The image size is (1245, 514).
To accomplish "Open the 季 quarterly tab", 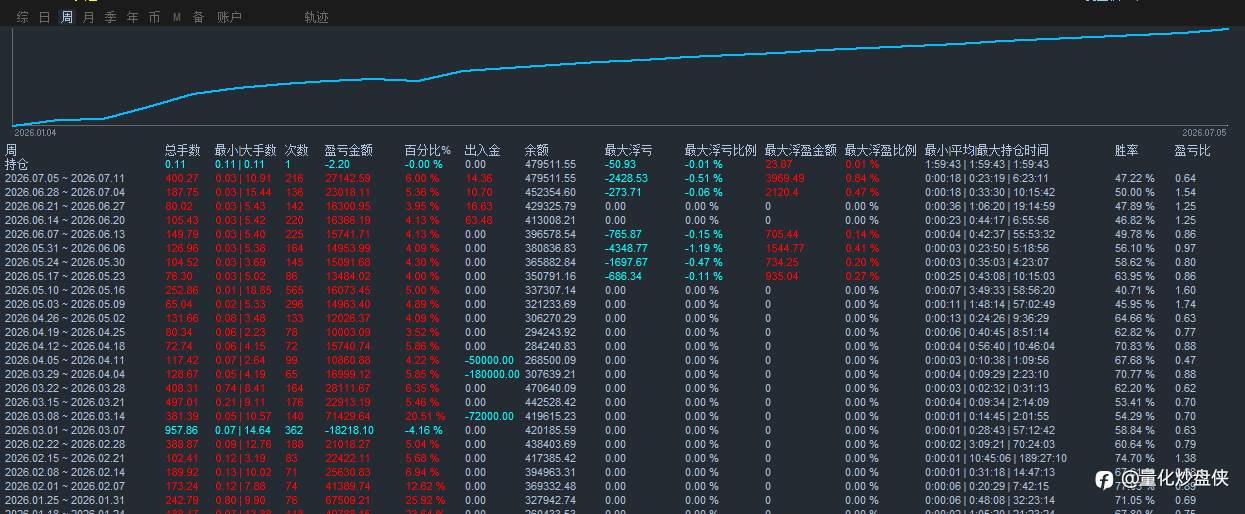I will coord(110,17).
